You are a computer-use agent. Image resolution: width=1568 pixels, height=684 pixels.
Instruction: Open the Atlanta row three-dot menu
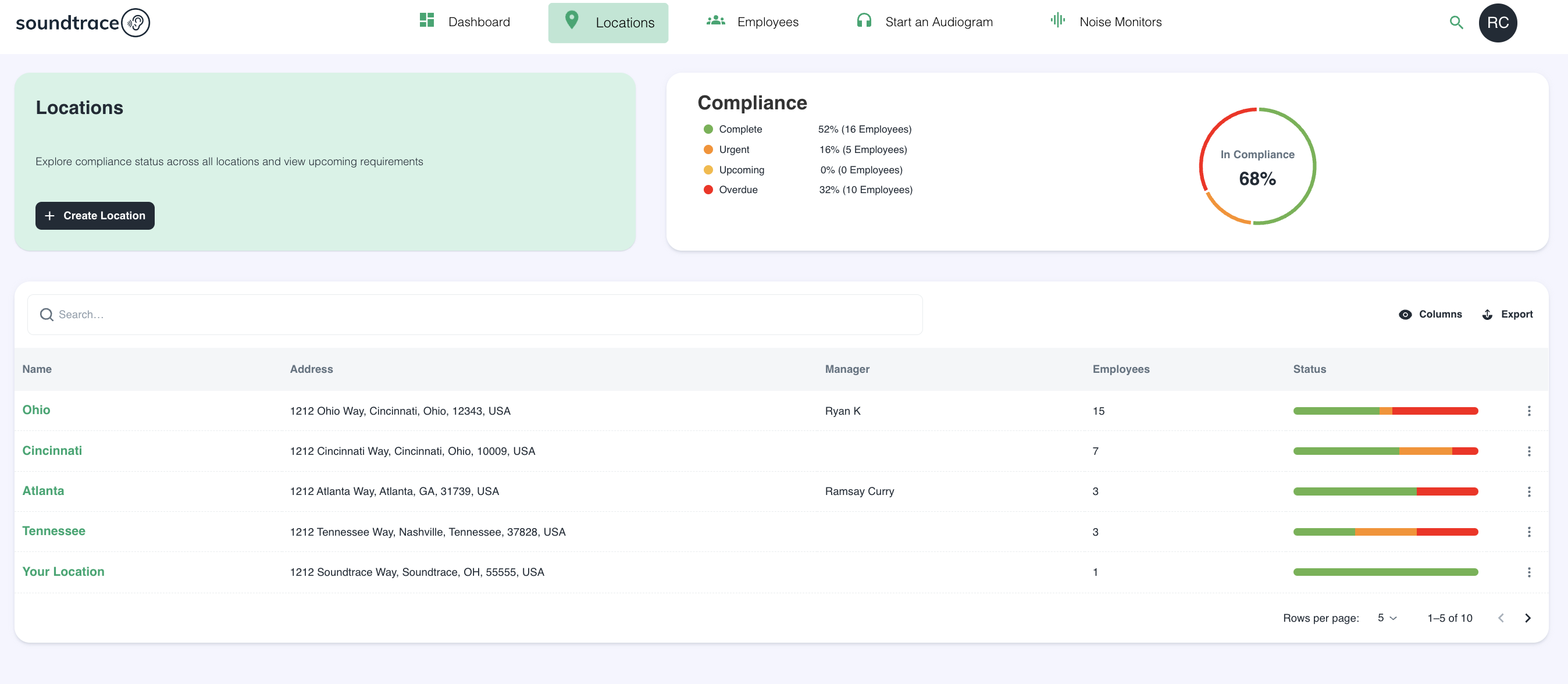pyautogui.click(x=1528, y=491)
